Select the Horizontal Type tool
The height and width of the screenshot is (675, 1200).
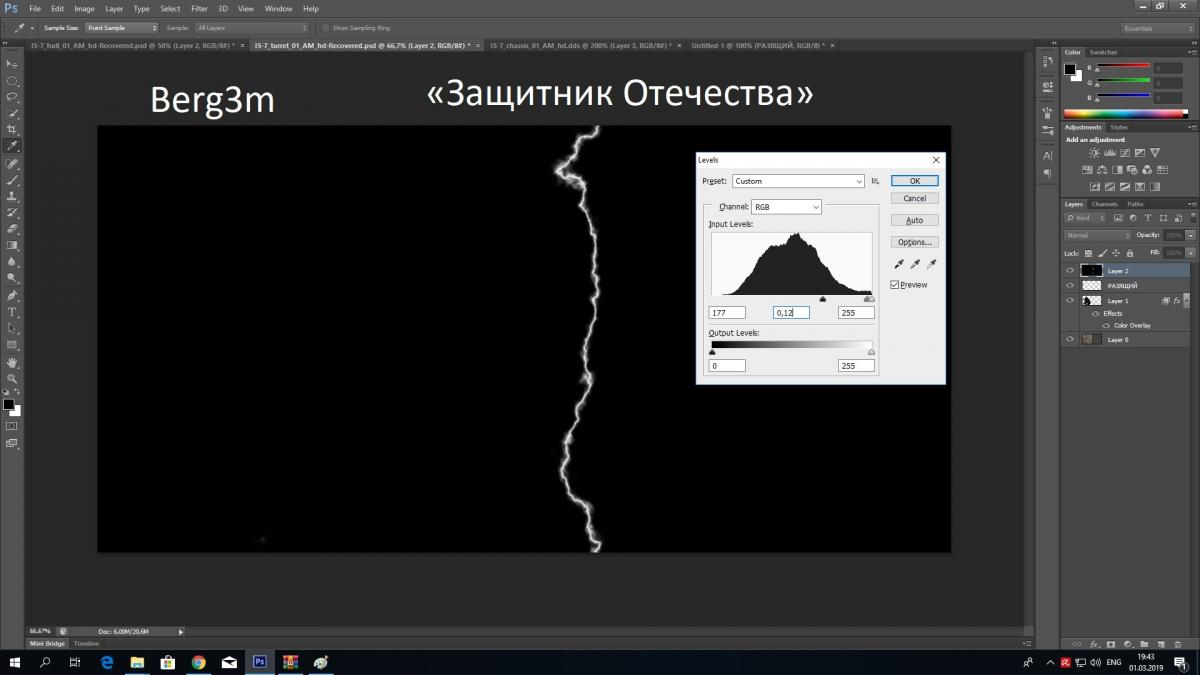12,312
